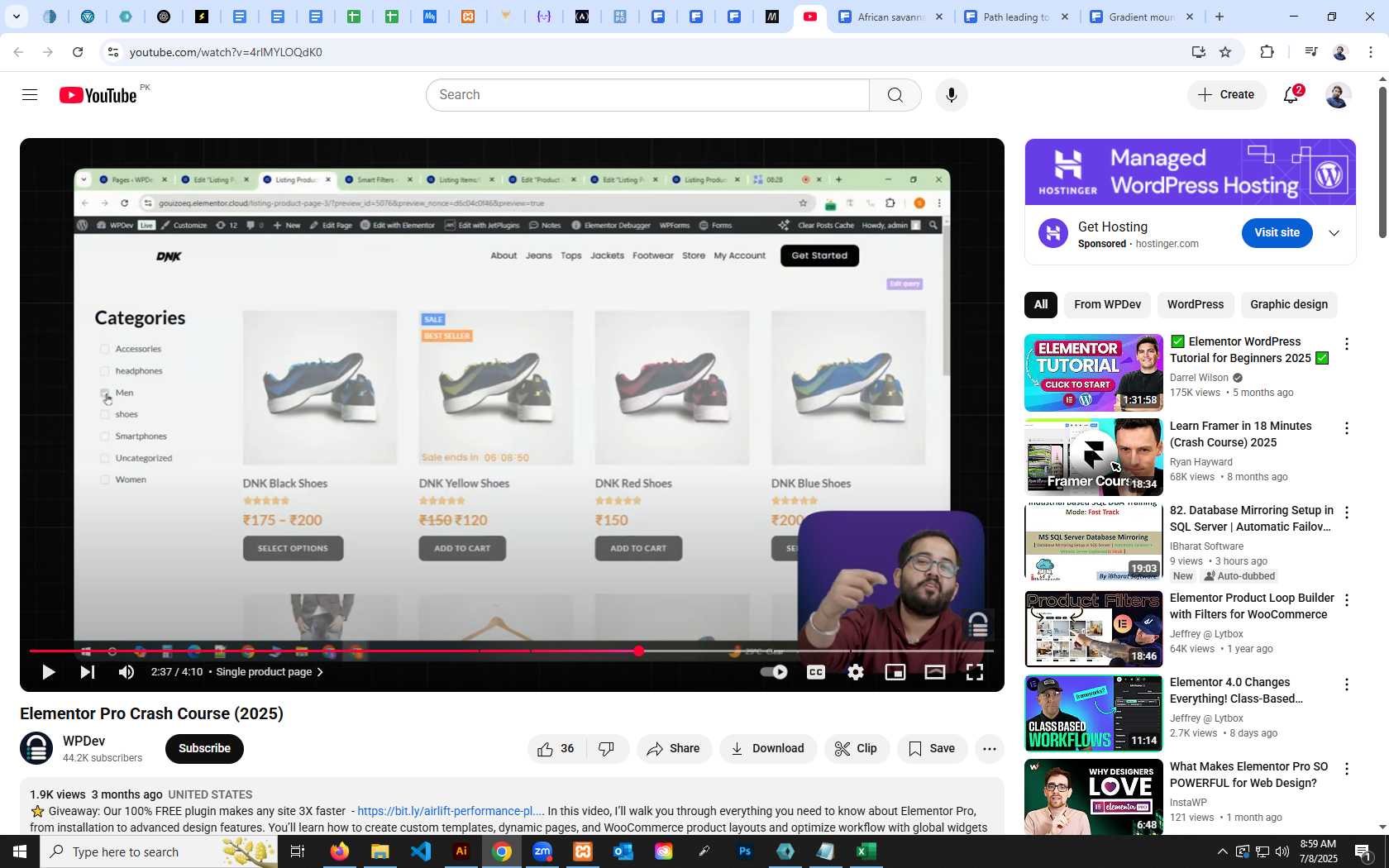
Task: Click the red video progress scrubber
Action: (x=638, y=651)
